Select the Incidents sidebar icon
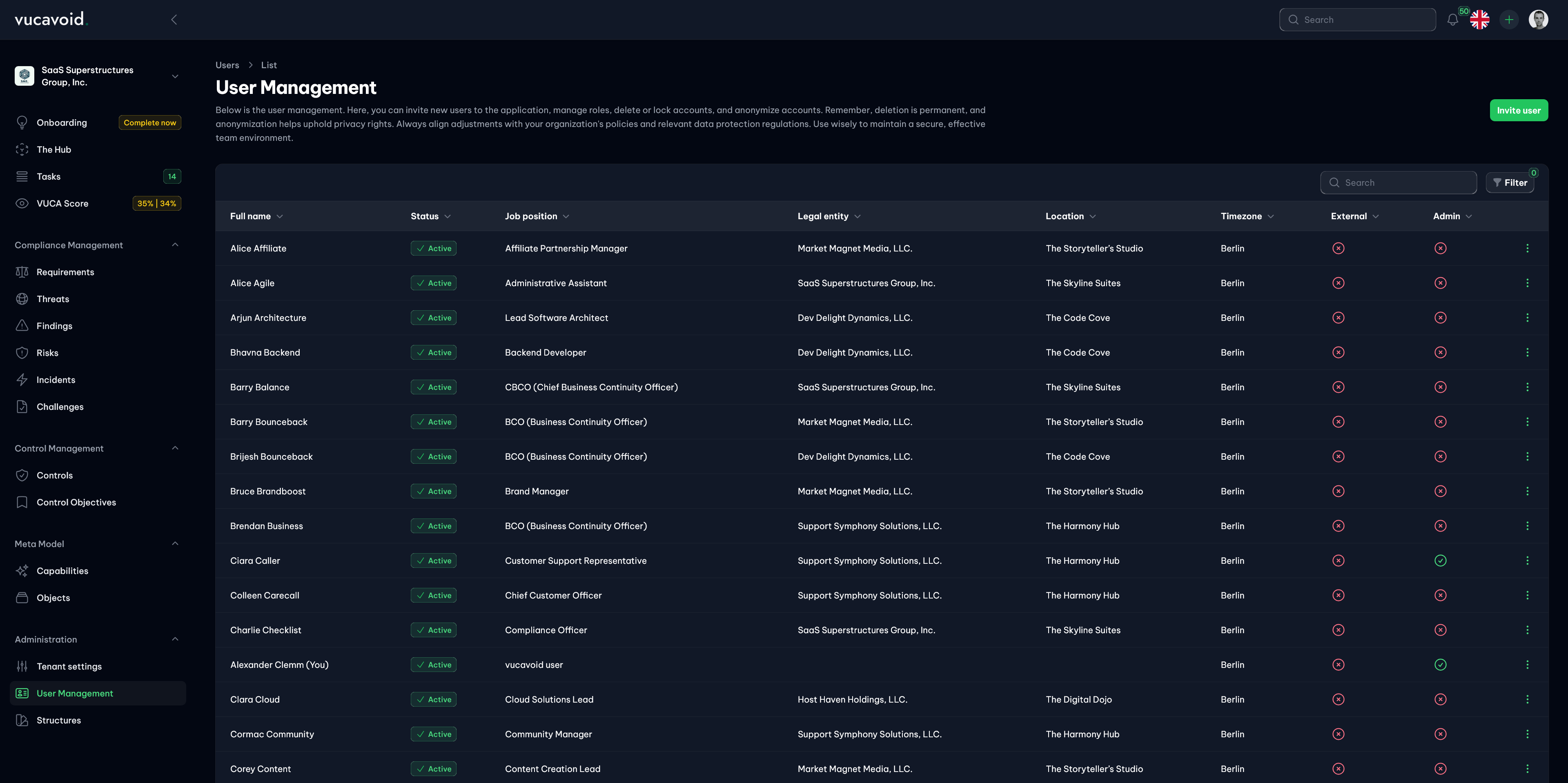1568x783 pixels. point(22,379)
